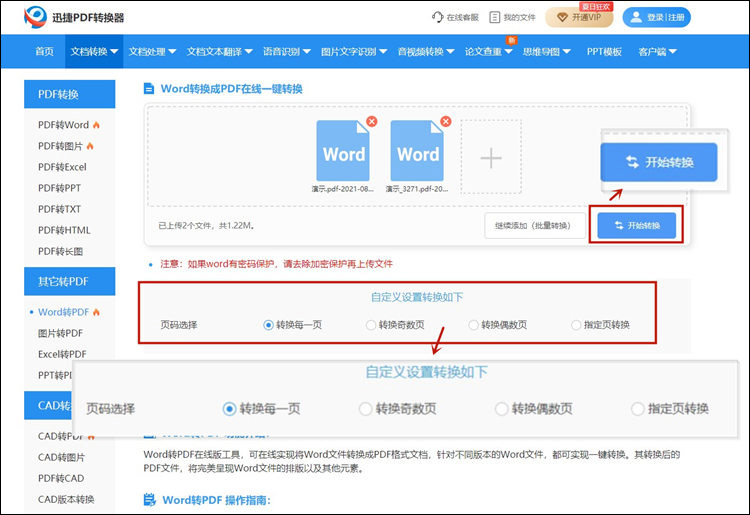Select the PDF转换 sidebar header

pos(69,94)
